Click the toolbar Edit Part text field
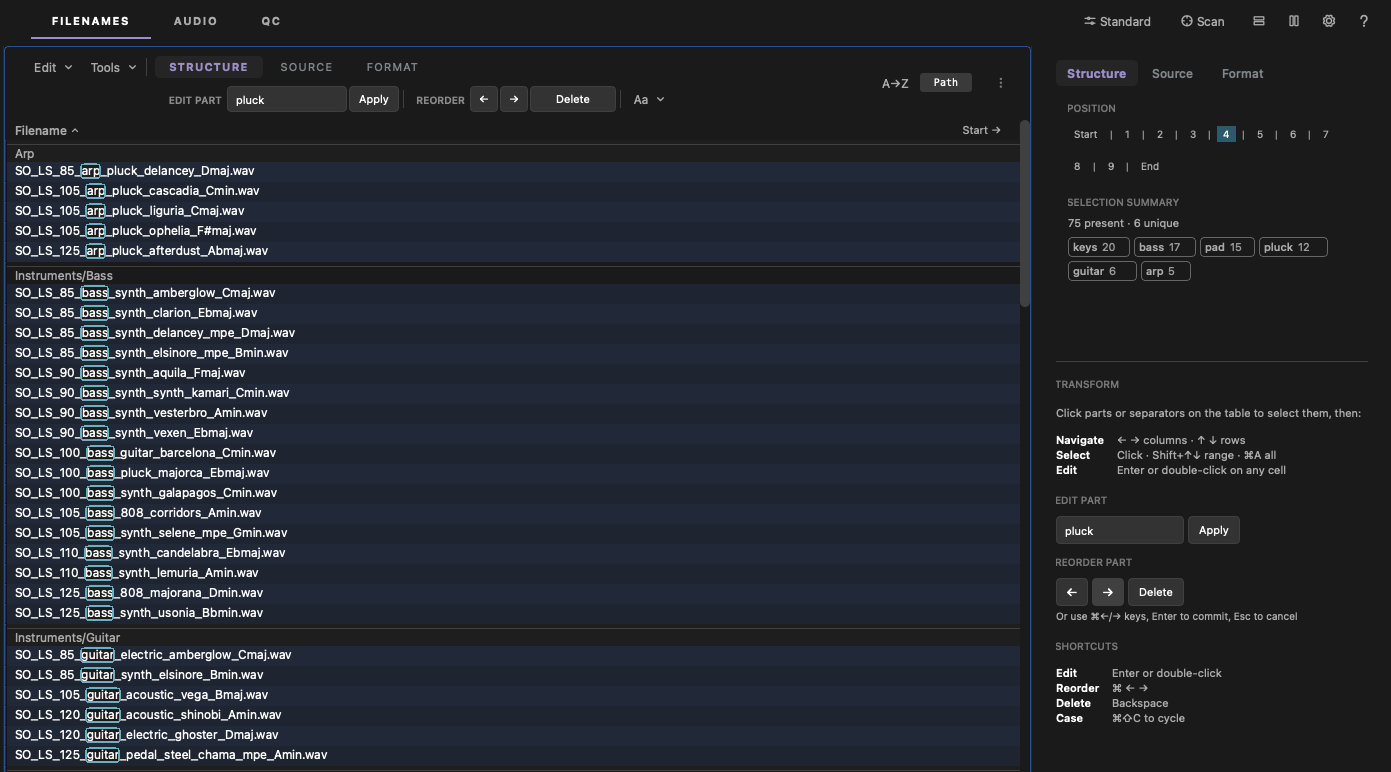Image resolution: width=1391 pixels, height=772 pixels. pyautogui.click(x=287, y=99)
